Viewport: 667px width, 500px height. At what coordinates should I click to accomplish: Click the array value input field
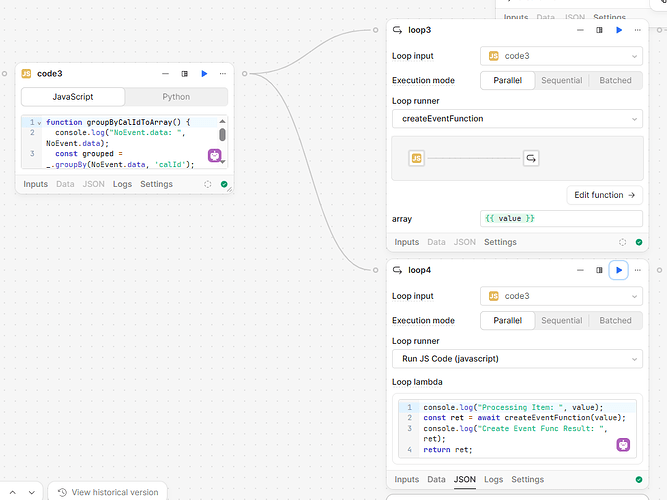(560, 218)
